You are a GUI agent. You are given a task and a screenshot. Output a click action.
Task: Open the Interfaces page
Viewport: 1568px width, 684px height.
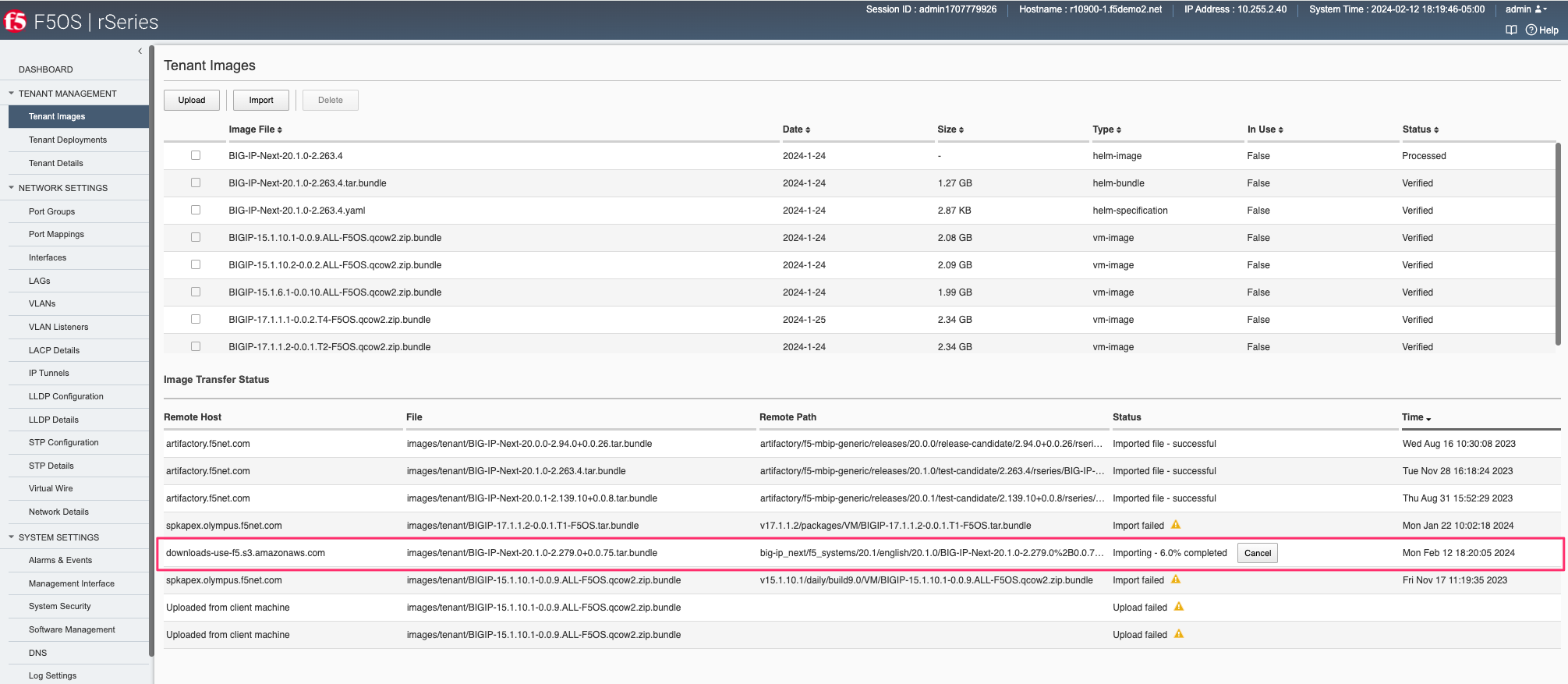(48, 257)
